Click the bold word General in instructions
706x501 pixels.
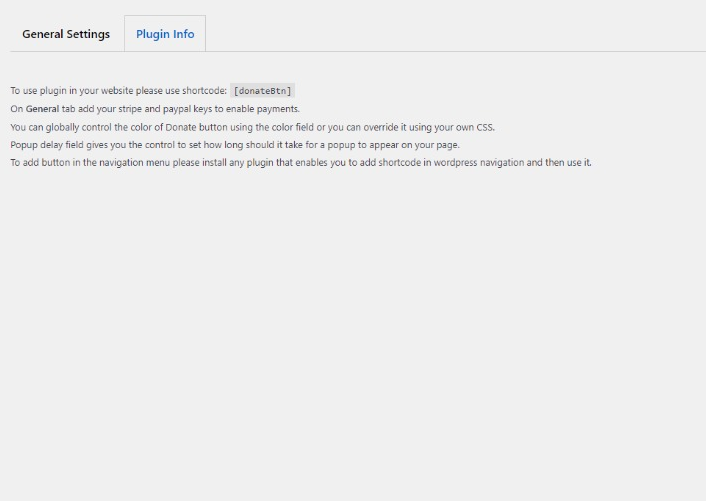[42, 109]
